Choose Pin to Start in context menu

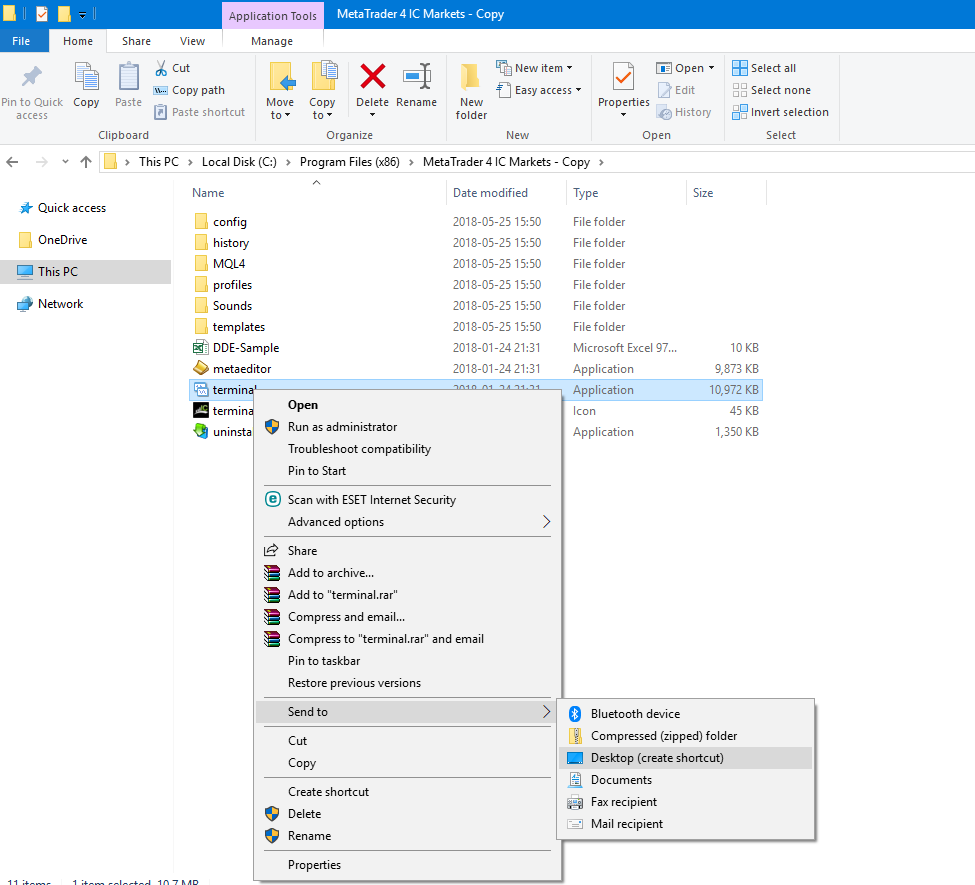point(317,471)
